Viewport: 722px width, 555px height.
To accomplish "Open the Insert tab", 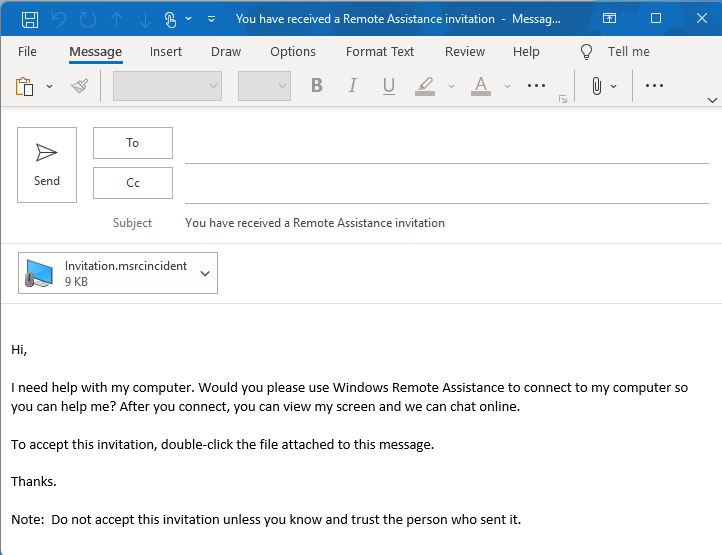I will point(166,52).
